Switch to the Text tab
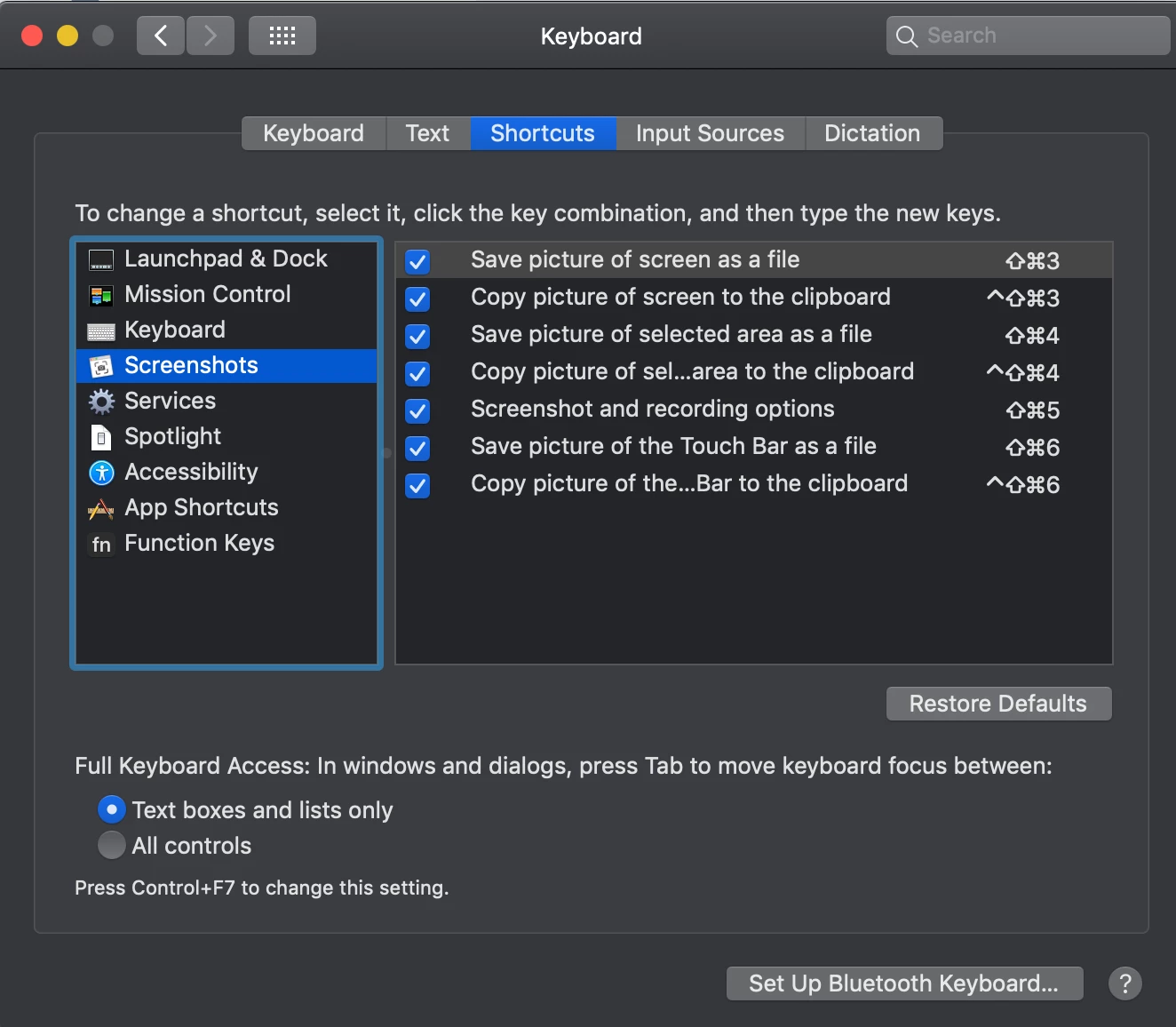The width and height of the screenshot is (1176, 1027). [x=427, y=133]
